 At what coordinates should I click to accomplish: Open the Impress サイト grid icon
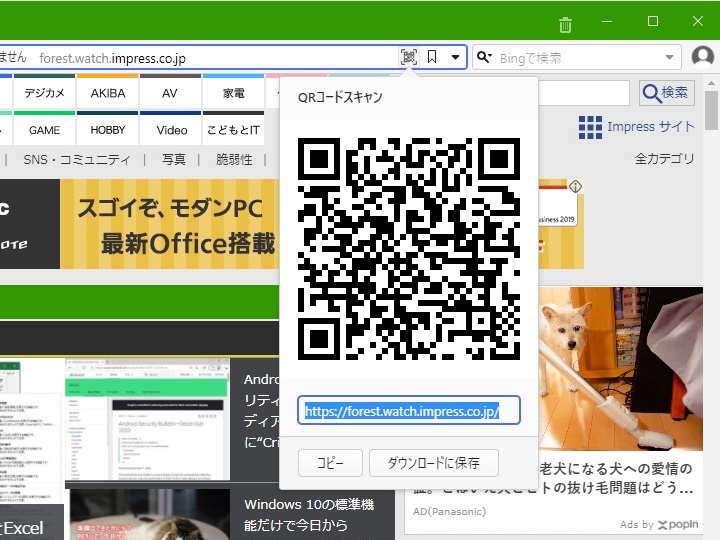pos(590,127)
